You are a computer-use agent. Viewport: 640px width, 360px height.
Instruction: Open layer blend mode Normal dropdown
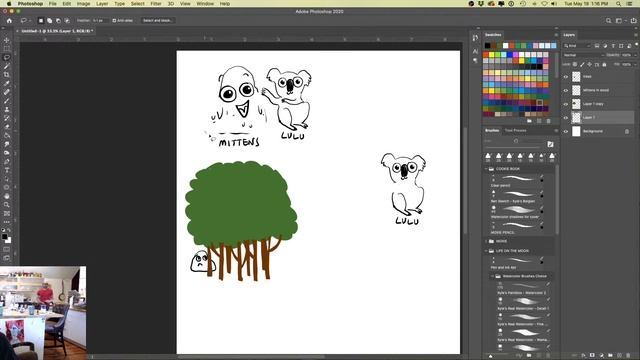click(x=583, y=55)
